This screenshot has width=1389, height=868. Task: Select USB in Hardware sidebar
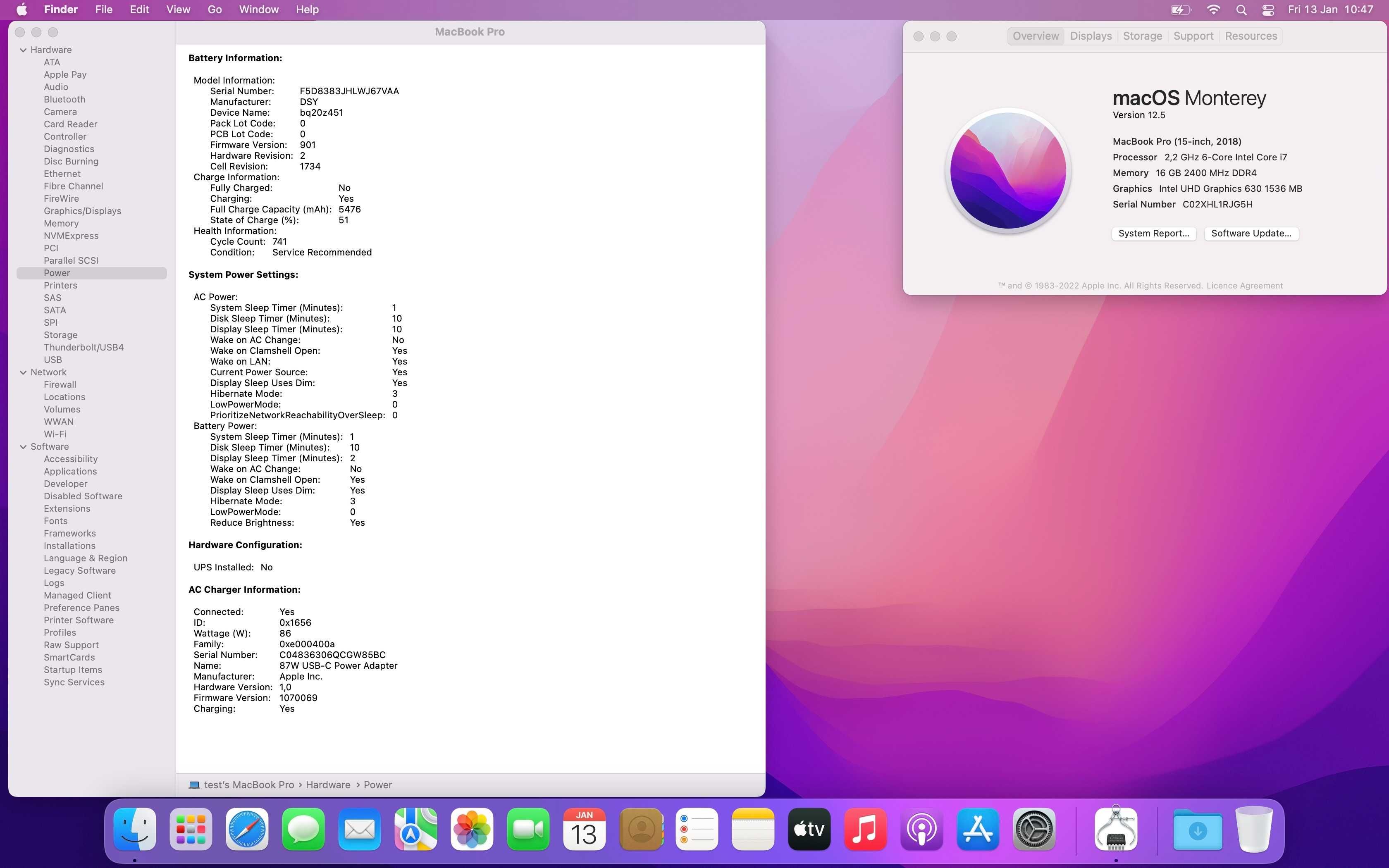click(53, 359)
